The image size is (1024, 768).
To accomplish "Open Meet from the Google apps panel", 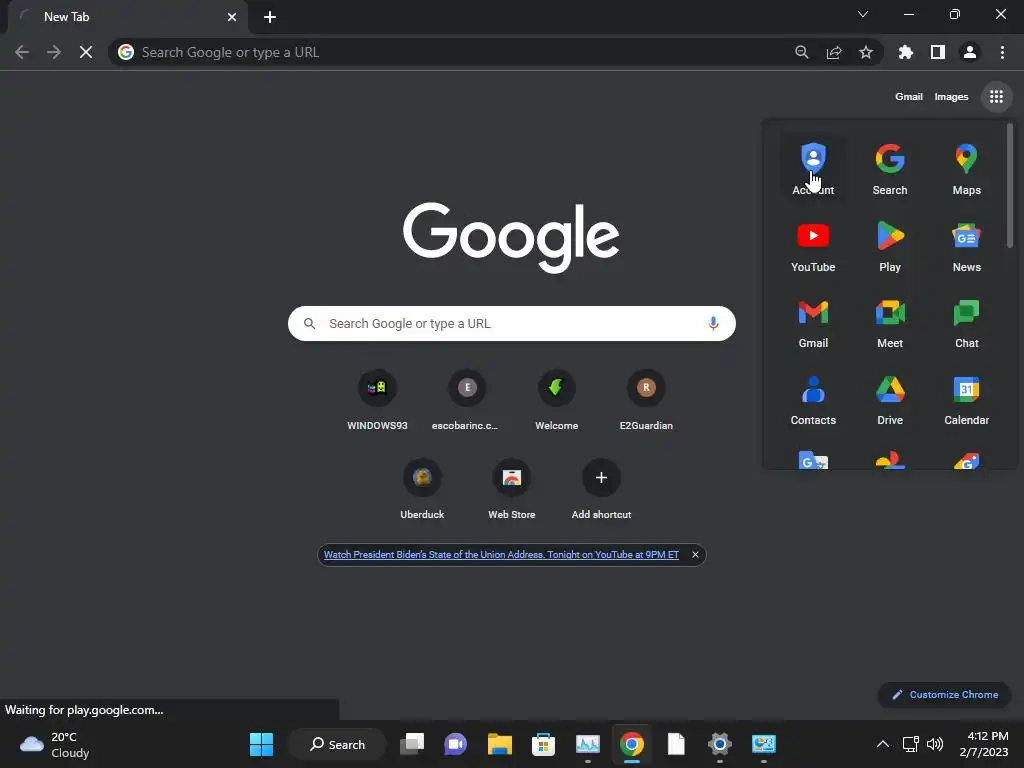I will click(x=889, y=323).
